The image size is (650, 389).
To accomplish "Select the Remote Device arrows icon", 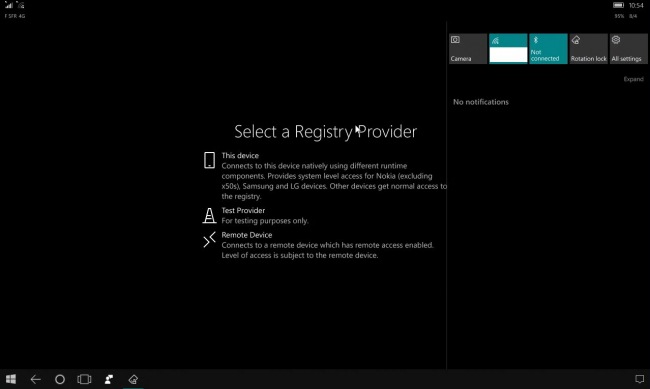I will coord(209,240).
